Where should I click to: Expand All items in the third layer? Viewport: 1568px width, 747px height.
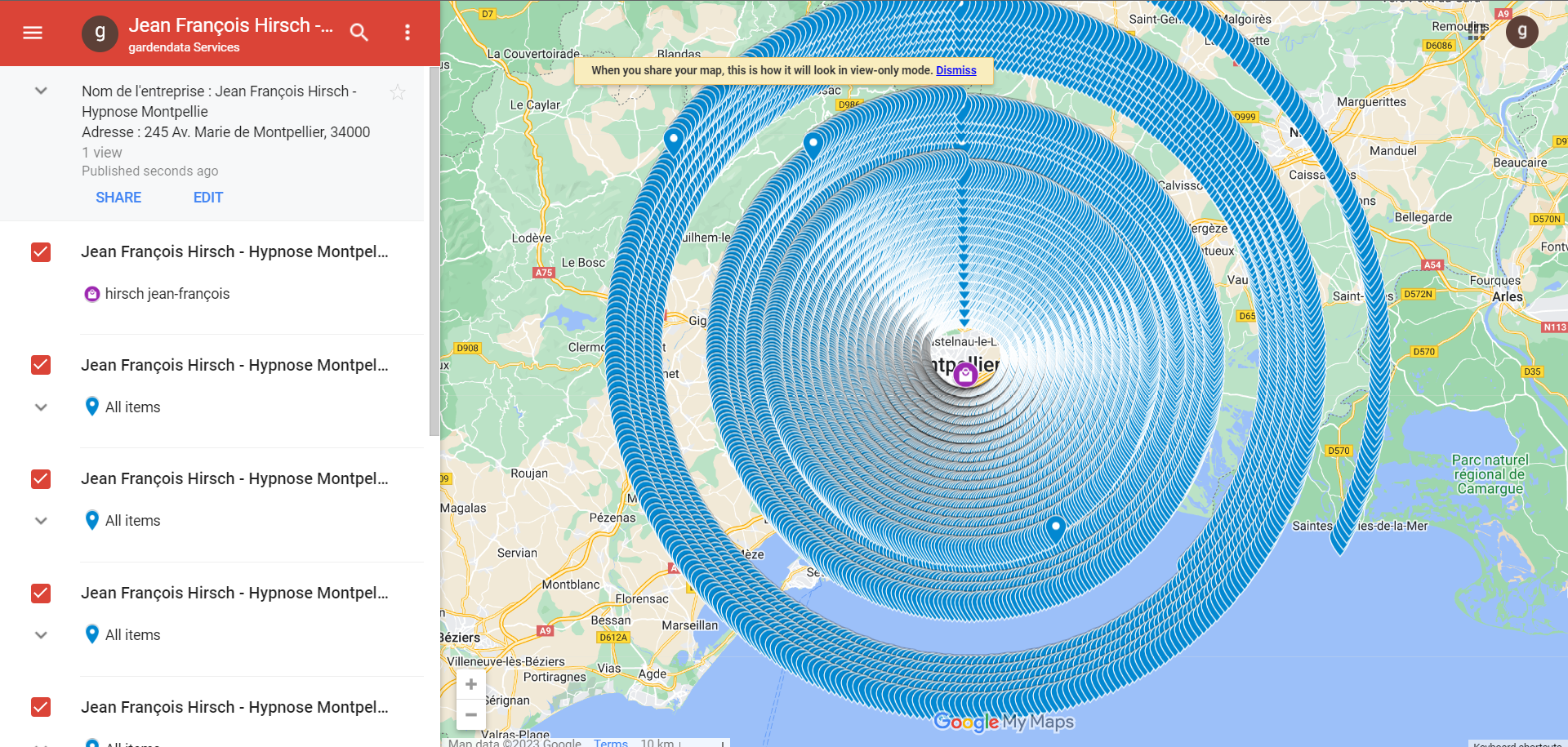click(41, 521)
